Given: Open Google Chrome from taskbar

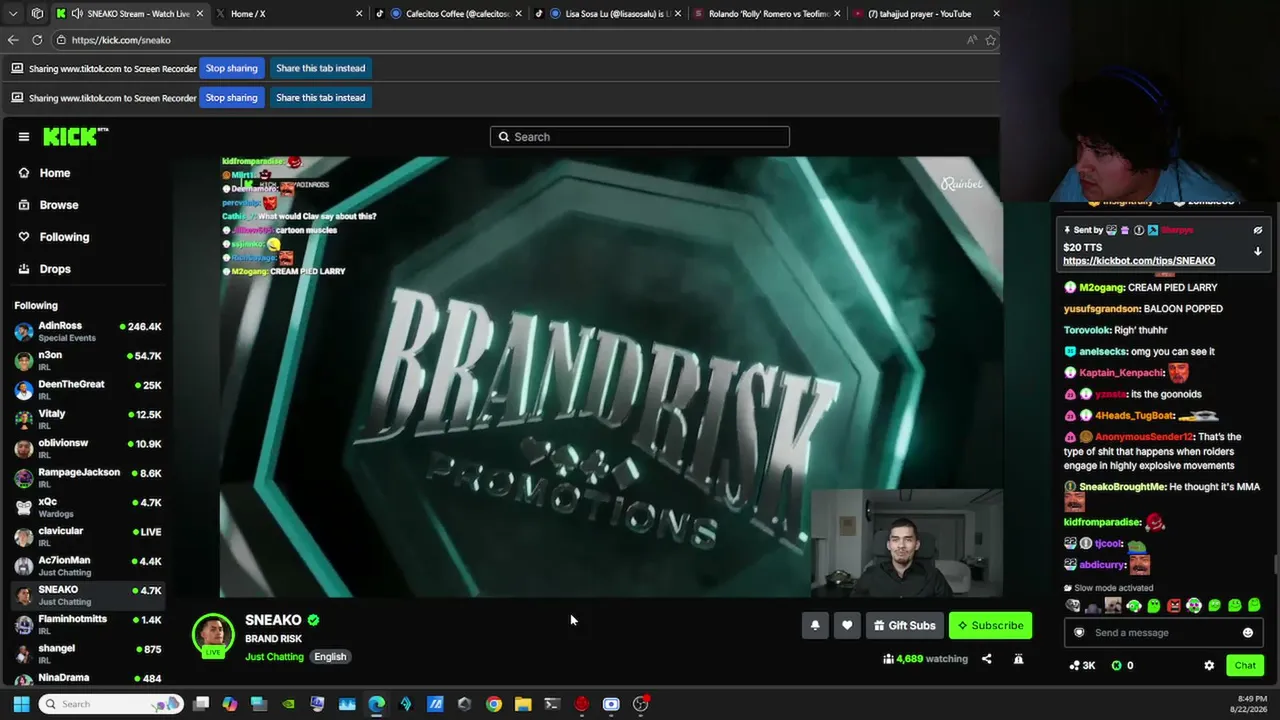Looking at the screenshot, I should (x=494, y=704).
